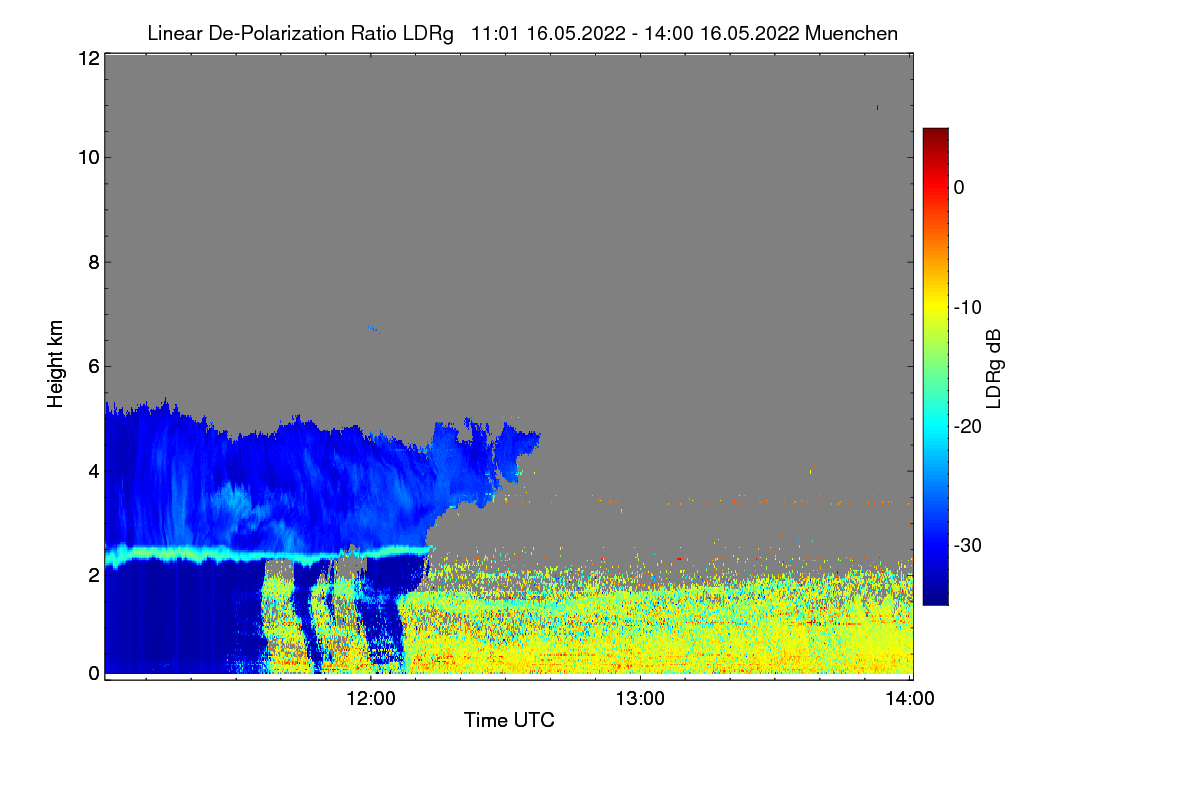Click the '14:00' time axis tick label
Screen dimensions: 1200x800
(x=909, y=699)
